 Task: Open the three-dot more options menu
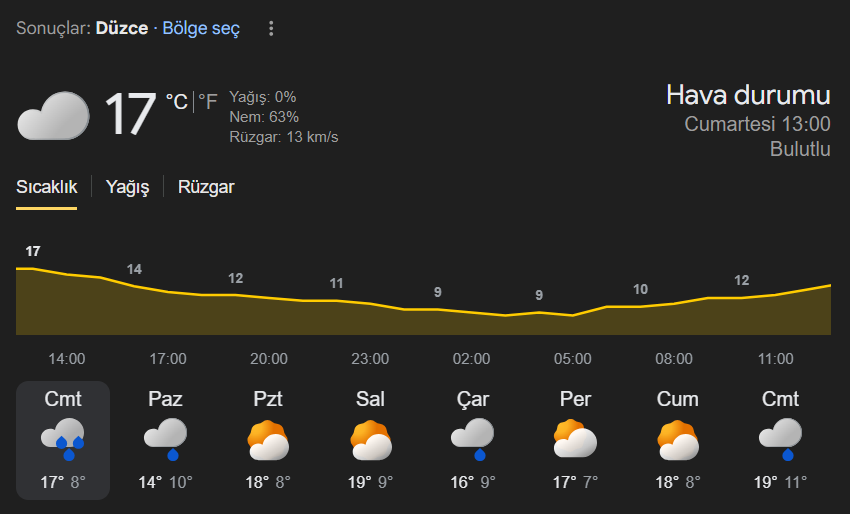270,29
